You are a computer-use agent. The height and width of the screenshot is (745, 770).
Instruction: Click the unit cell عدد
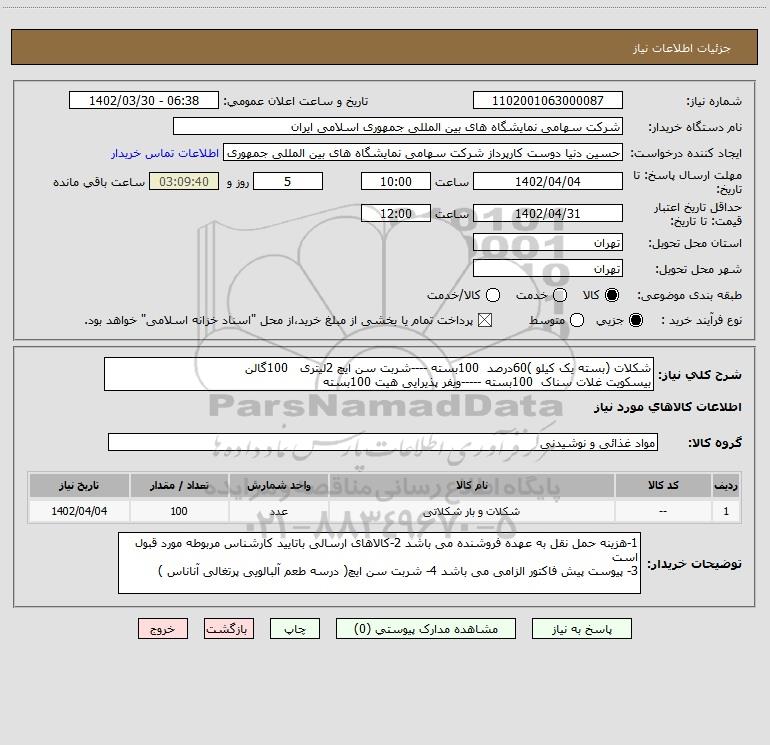pyautogui.click(x=278, y=511)
